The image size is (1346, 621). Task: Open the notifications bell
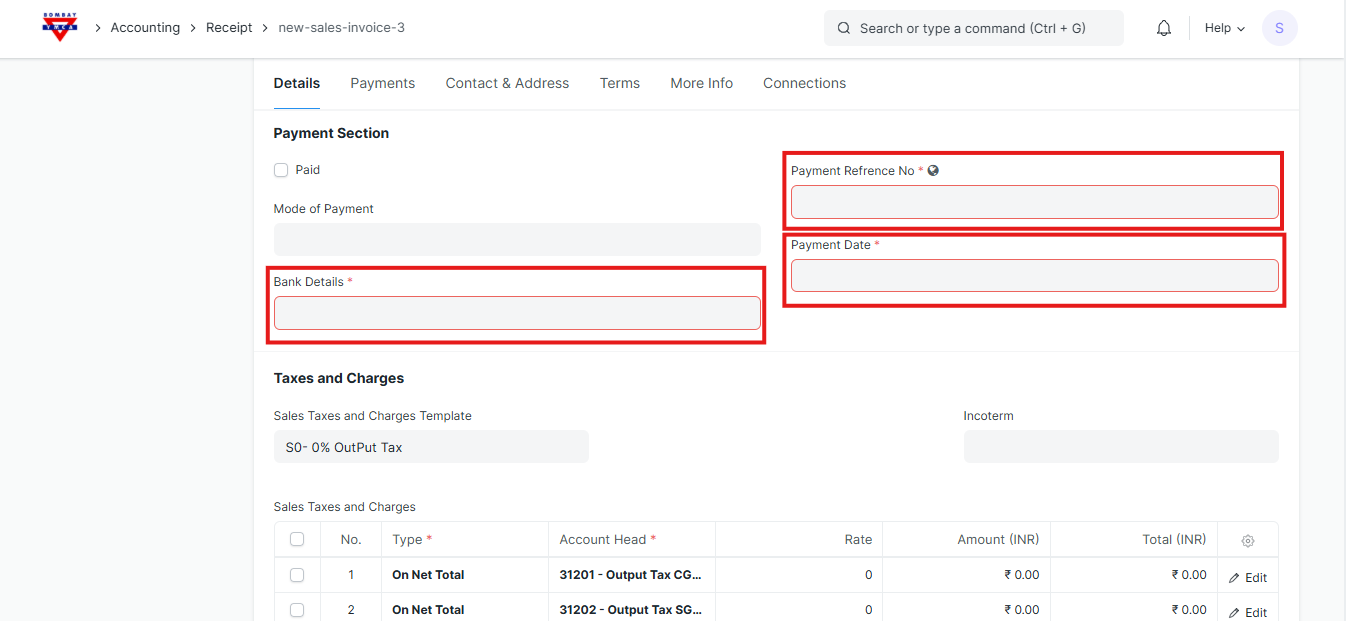pos(1163,28)
